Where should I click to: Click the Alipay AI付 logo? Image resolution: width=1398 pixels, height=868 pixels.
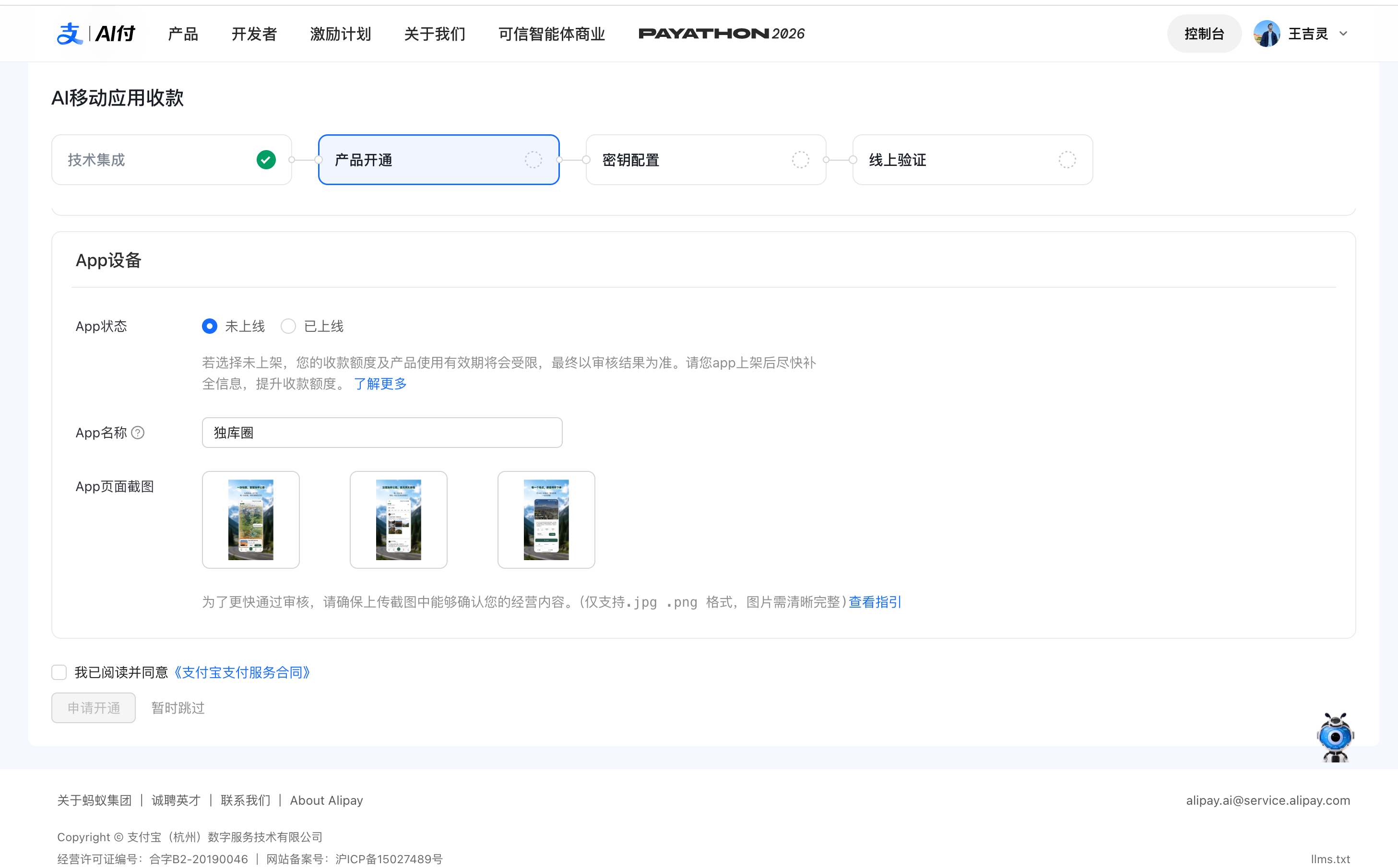point(95,34)
